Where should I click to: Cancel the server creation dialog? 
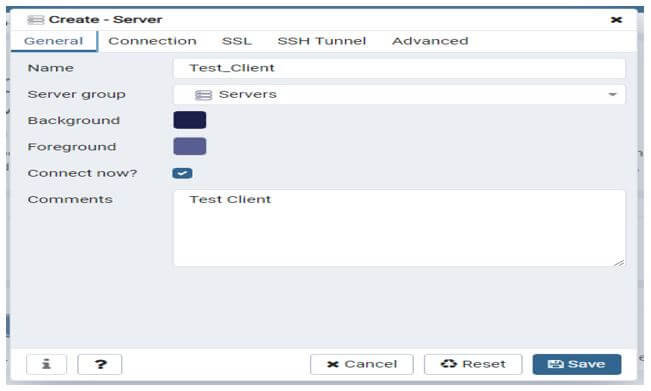[362, 364]
